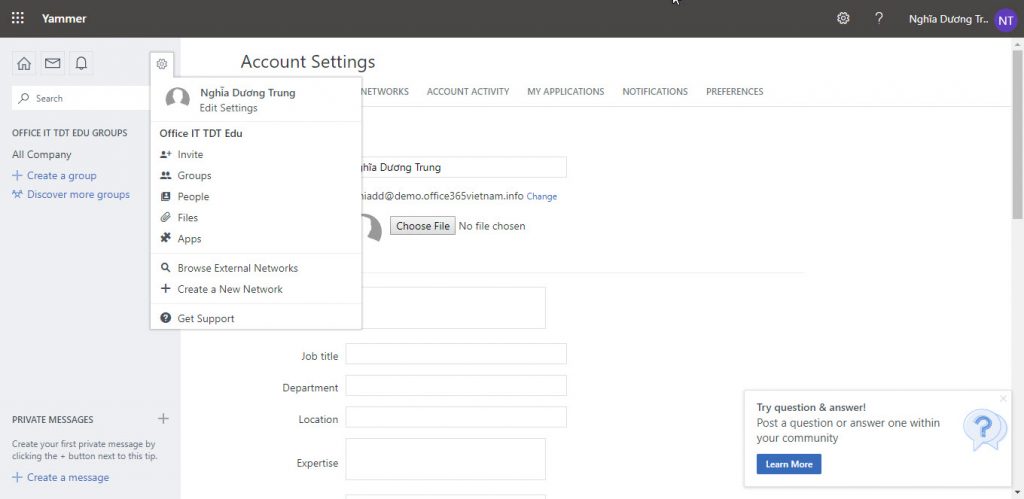The height and width of the screenshot is (499, 1024).
Task: Click the Get Support question icon
Action: [x=166, y=318]
